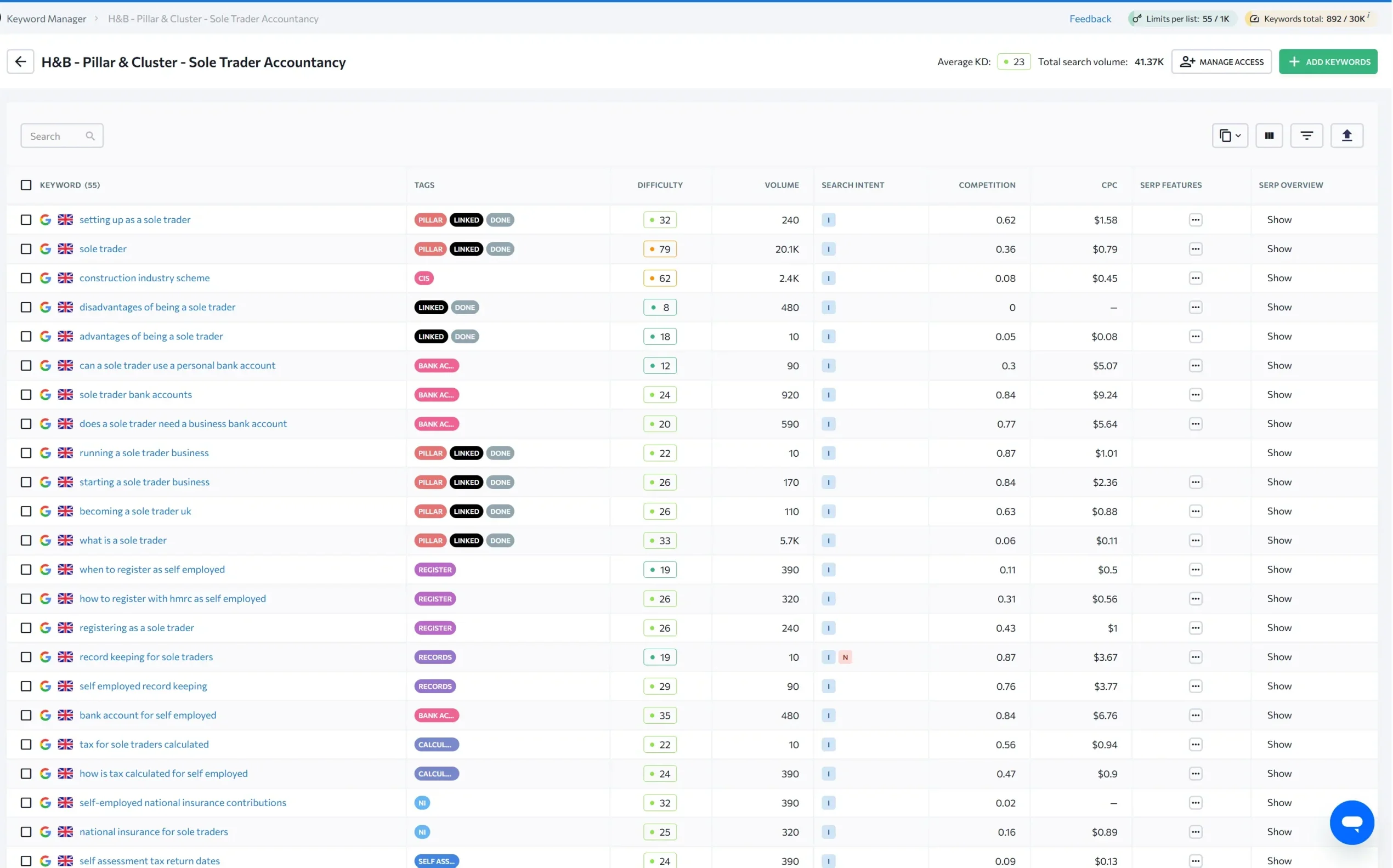Click difficulty score 79 badge
1393x868 pixels.
click(x=660, y=249)
